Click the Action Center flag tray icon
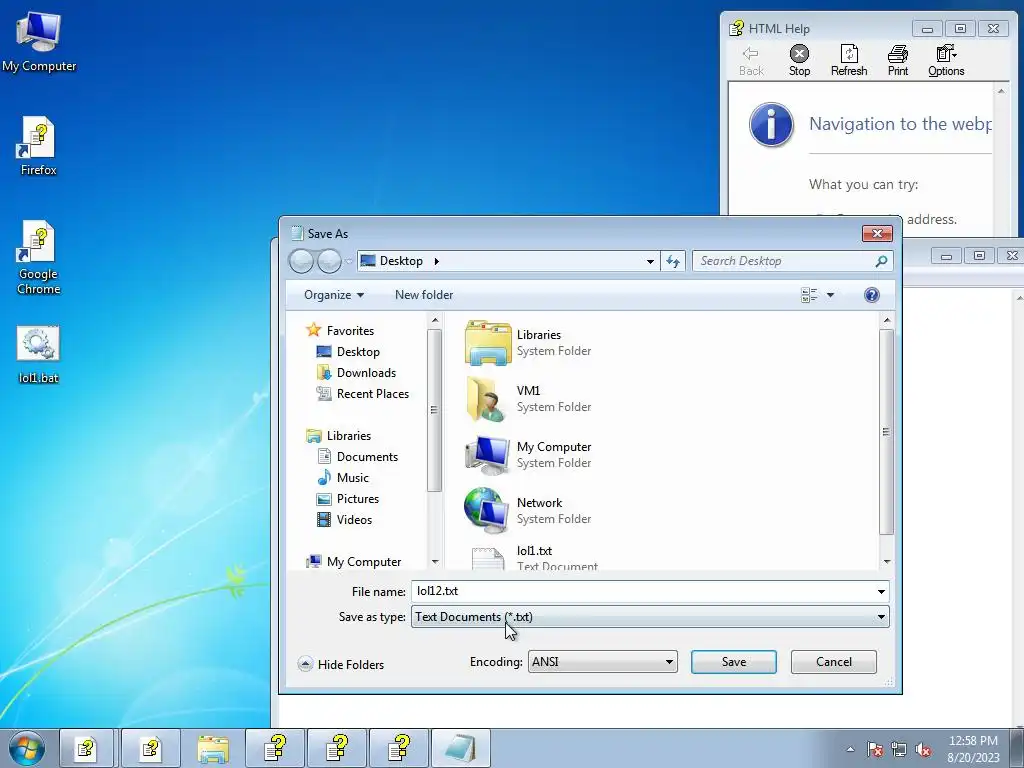Viewport: 1024px width, 768px height. pos(874,749)
